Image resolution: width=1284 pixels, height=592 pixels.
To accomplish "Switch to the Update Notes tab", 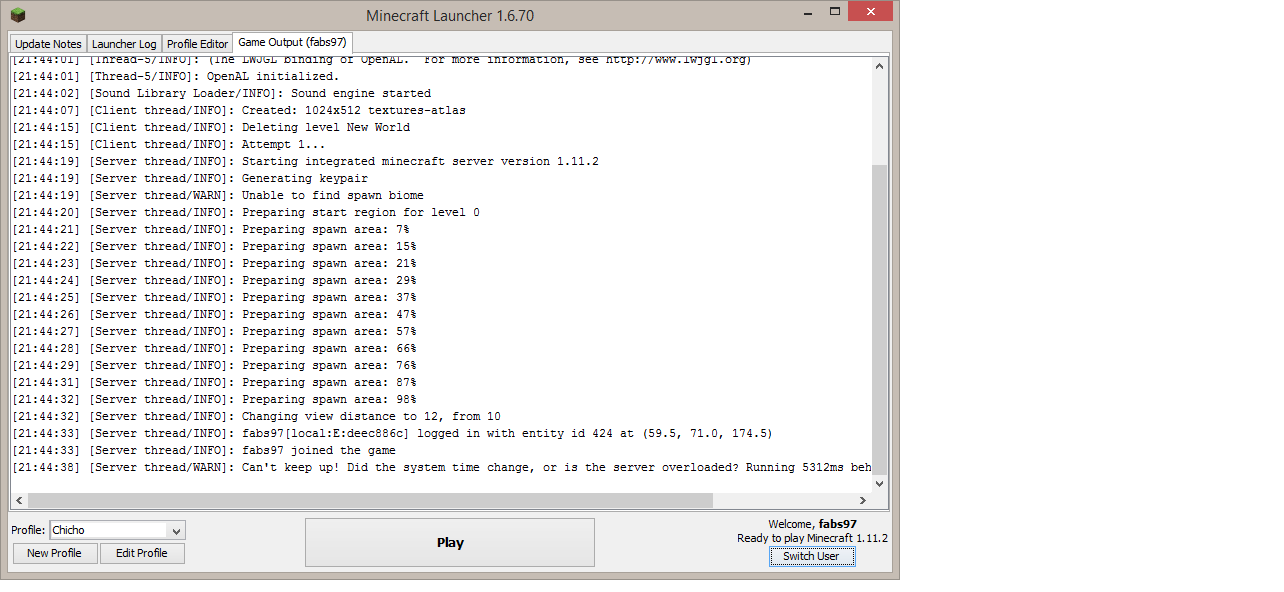I will tap(48, 44).
